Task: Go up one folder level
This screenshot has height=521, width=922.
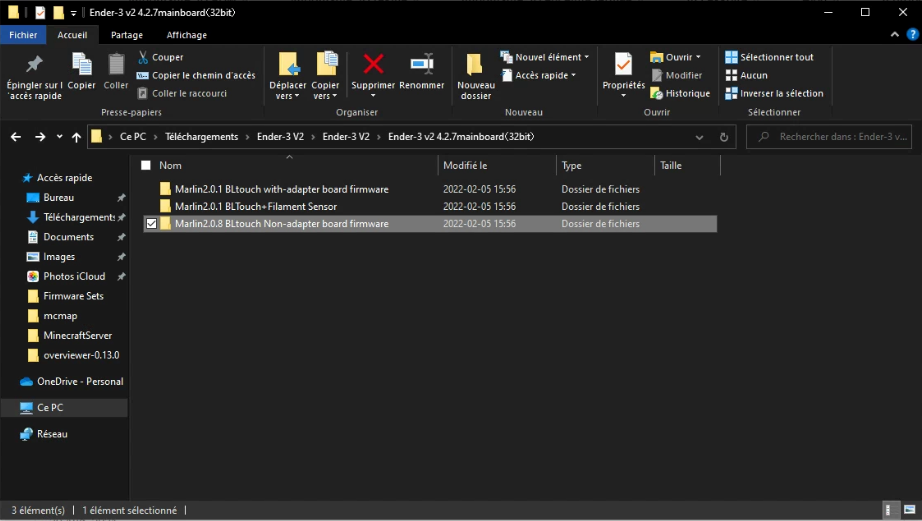Action: tap(76, 137)
